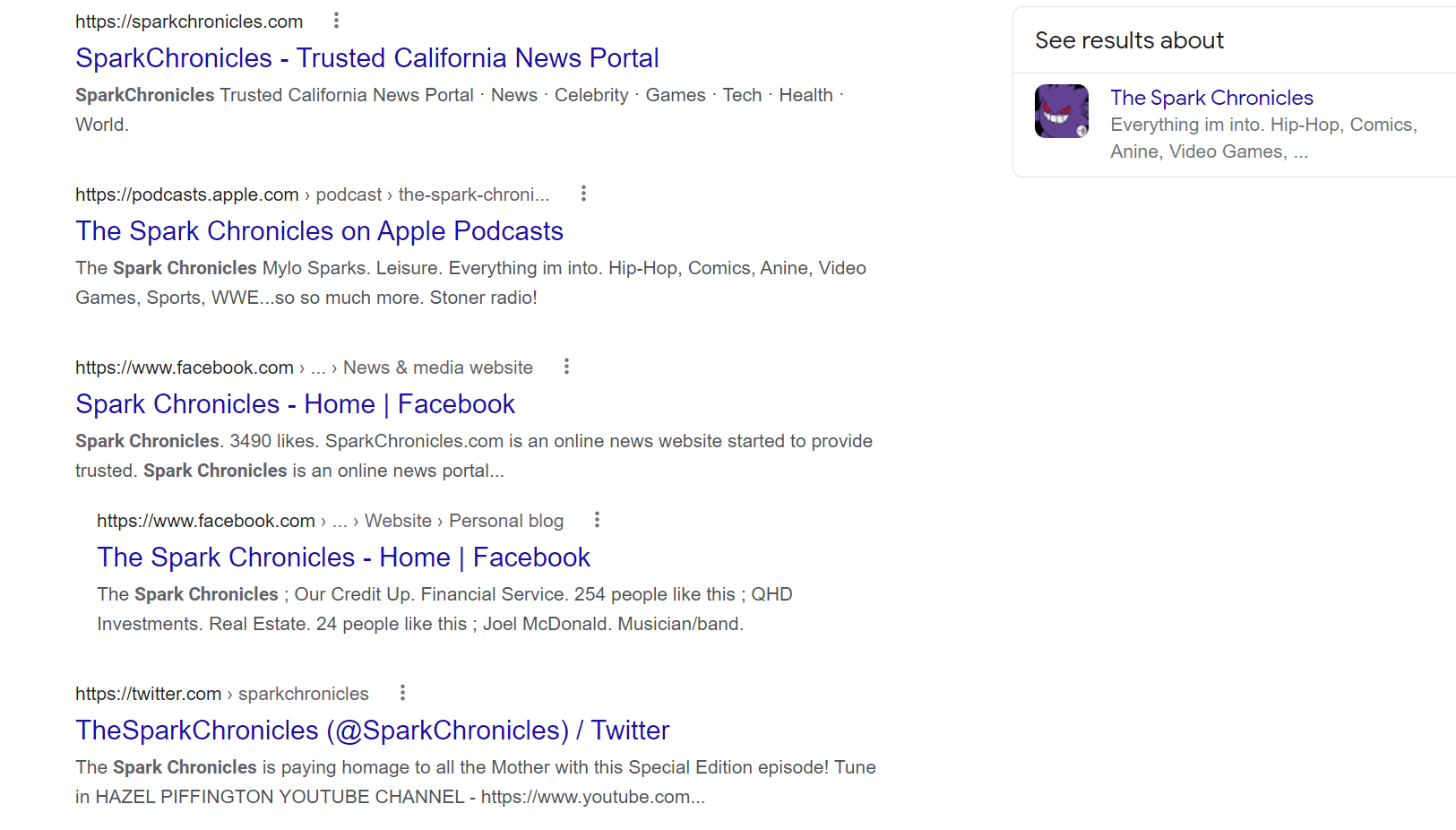
Task: Open SparkChronicles - Trusted California News Portal
Action: click(x=367, y=58)
